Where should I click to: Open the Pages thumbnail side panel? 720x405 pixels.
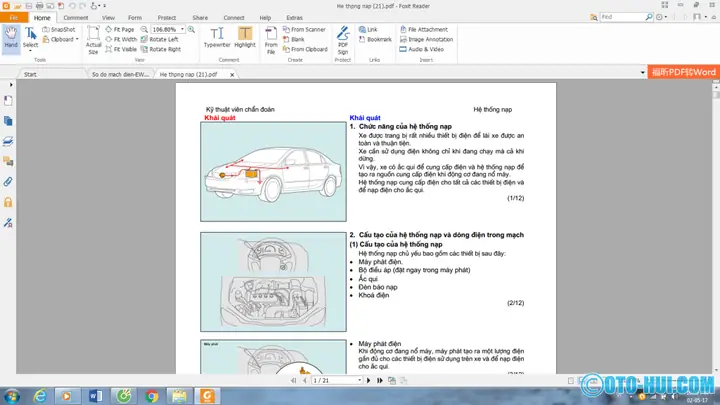tap(8, 121)
